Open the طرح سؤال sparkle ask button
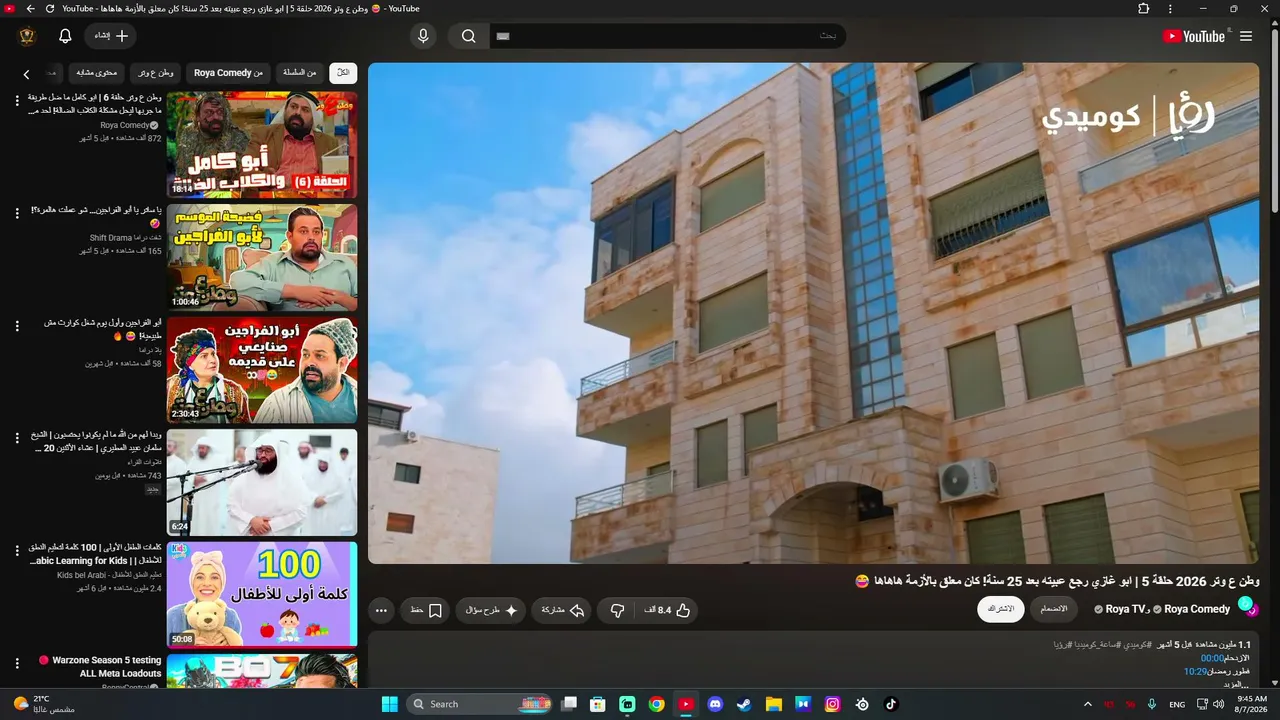1280x720 pixels. click(x=491, y=610)
